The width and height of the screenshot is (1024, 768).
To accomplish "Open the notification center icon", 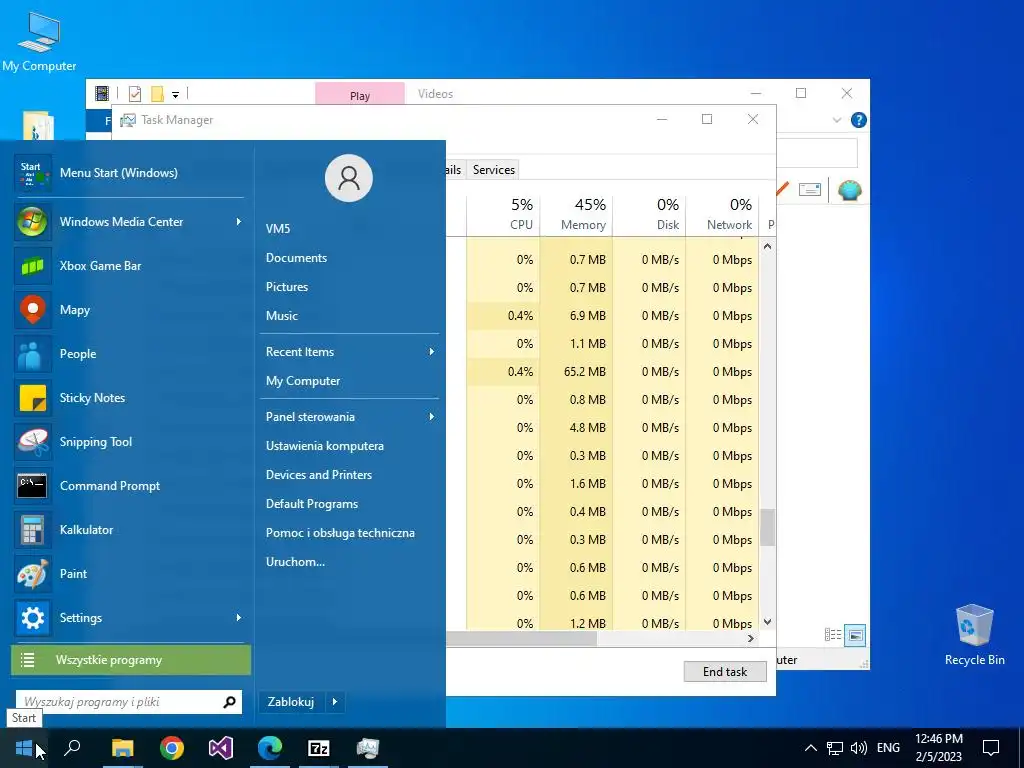I will [x=991, y=748].
